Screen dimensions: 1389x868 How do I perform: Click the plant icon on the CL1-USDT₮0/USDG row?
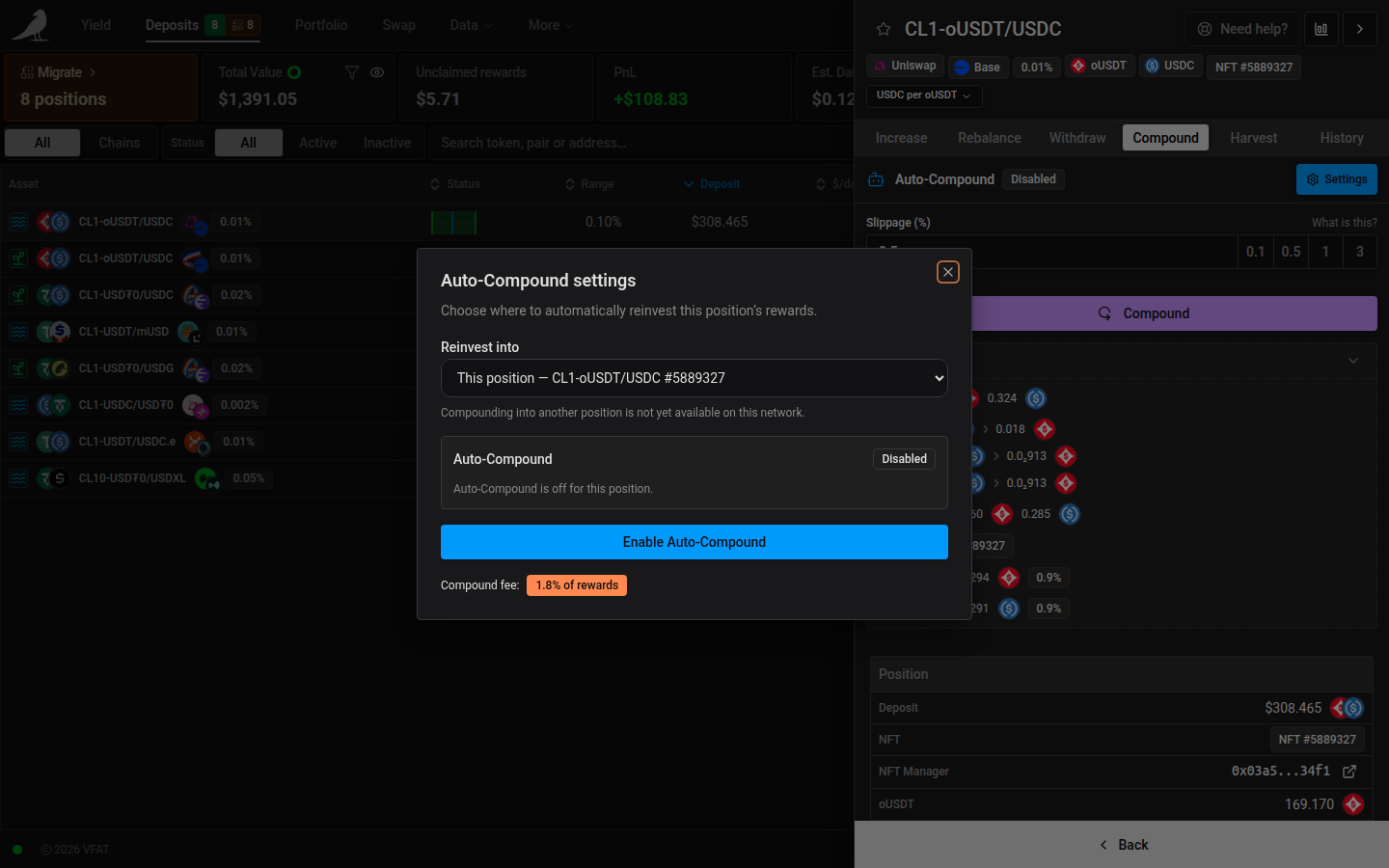18,368
